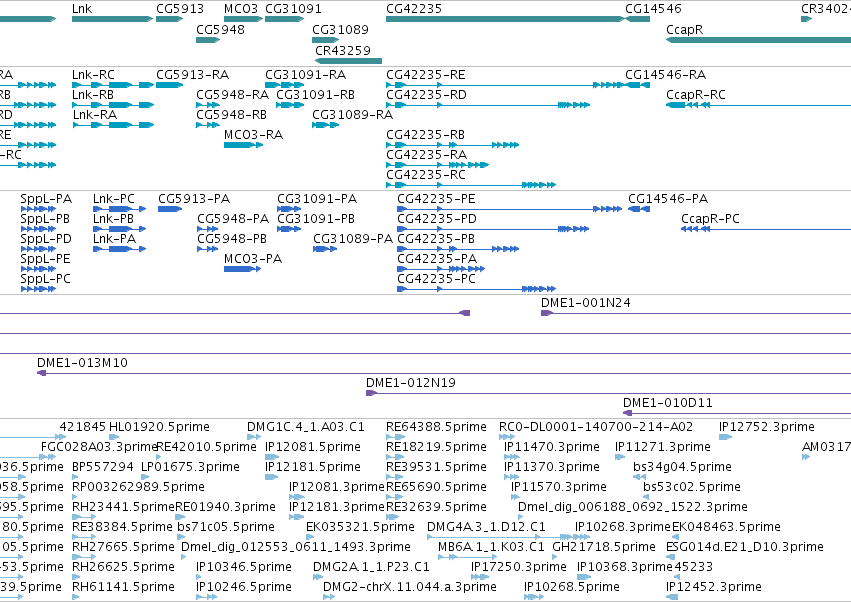Viewport: 851px width, 602px height.
Task: Open protein CG31089-PA
Action: [x=353, y=239]
